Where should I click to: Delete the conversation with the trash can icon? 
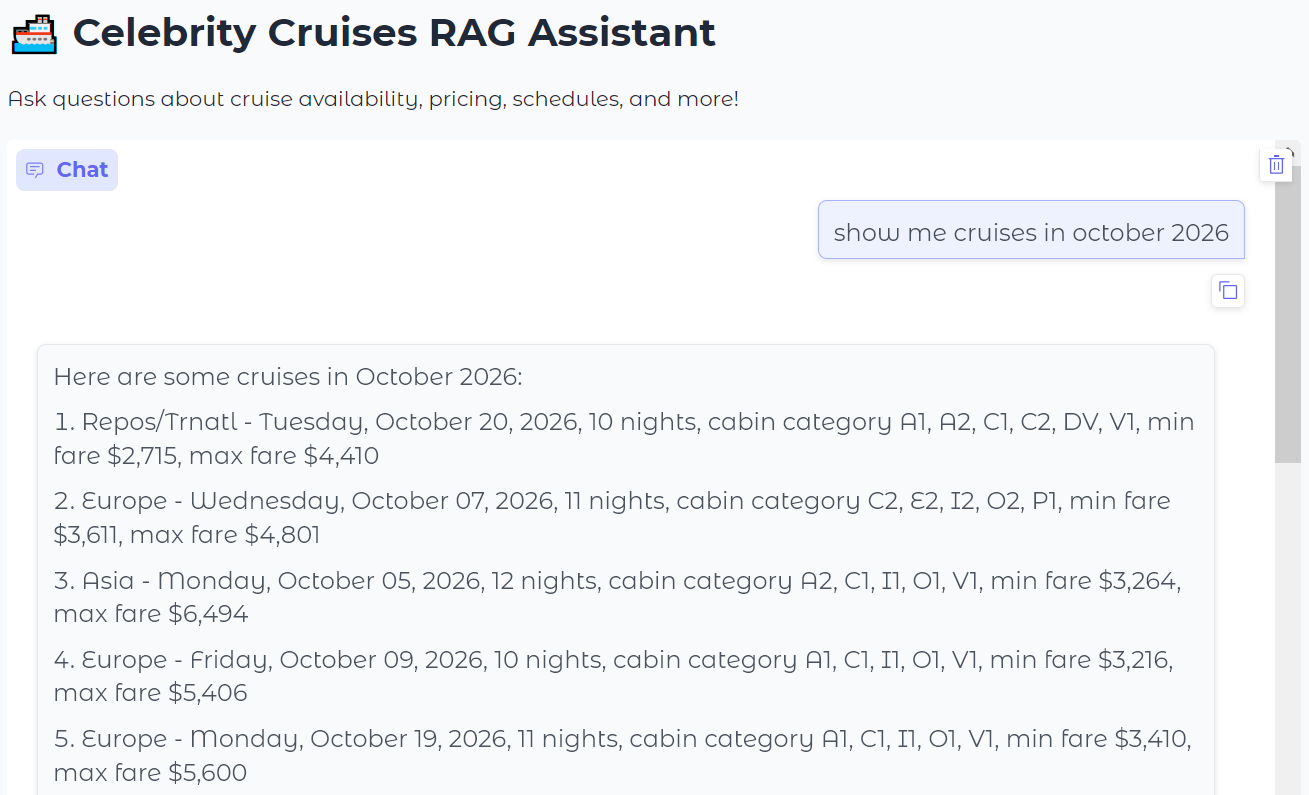click(x=1275, y=164)
